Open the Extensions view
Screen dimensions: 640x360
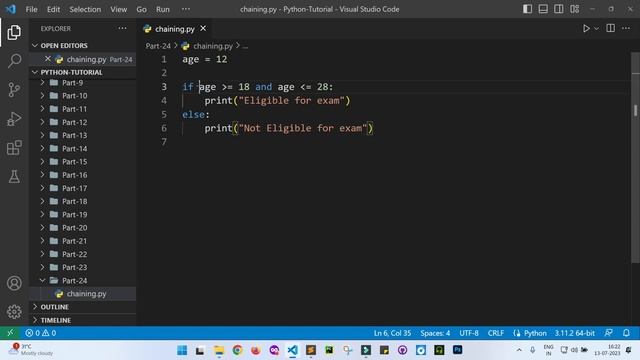coord(14,148)
